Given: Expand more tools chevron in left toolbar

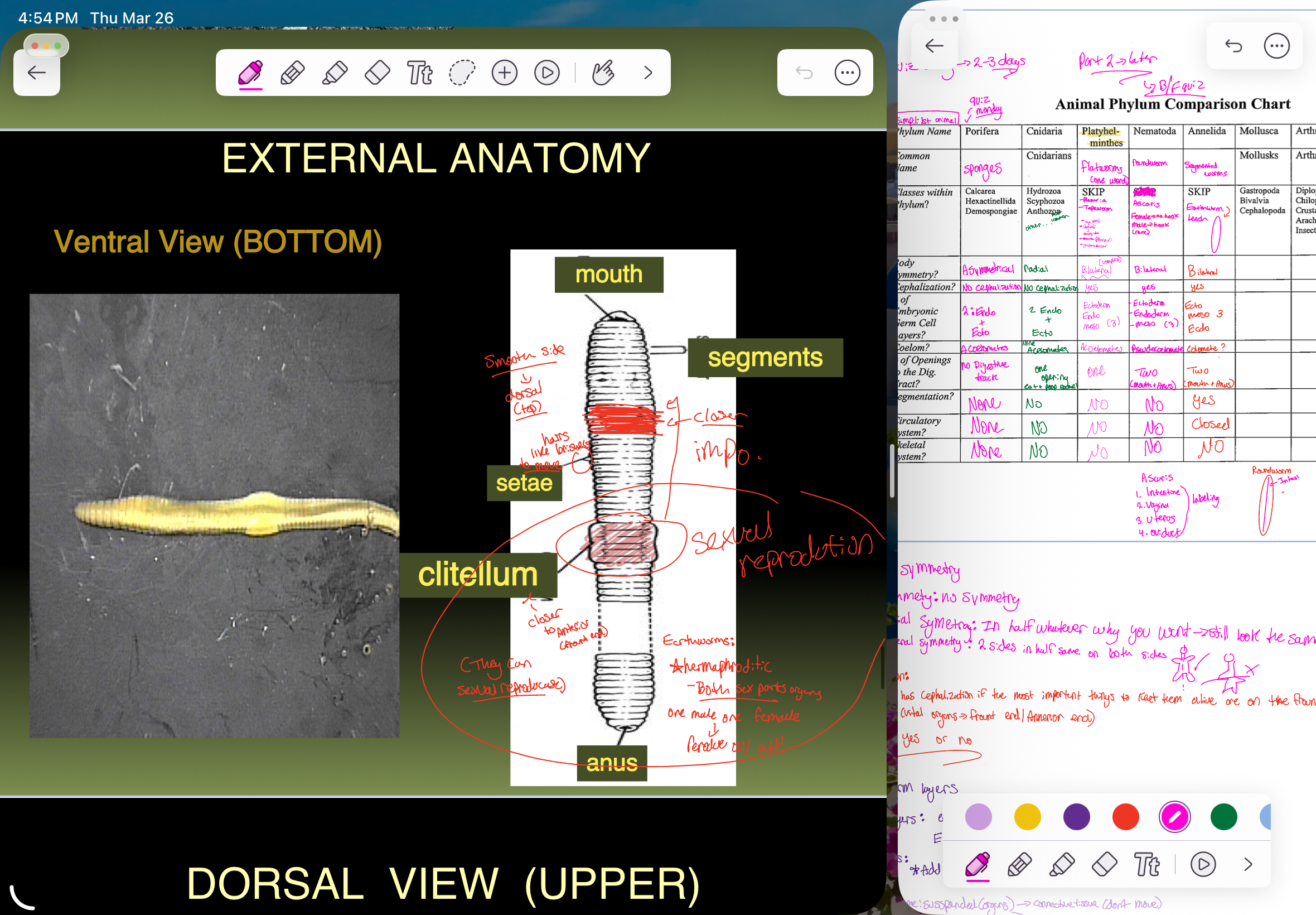Looking at the screenshot, I should click(x=648, y=73).
